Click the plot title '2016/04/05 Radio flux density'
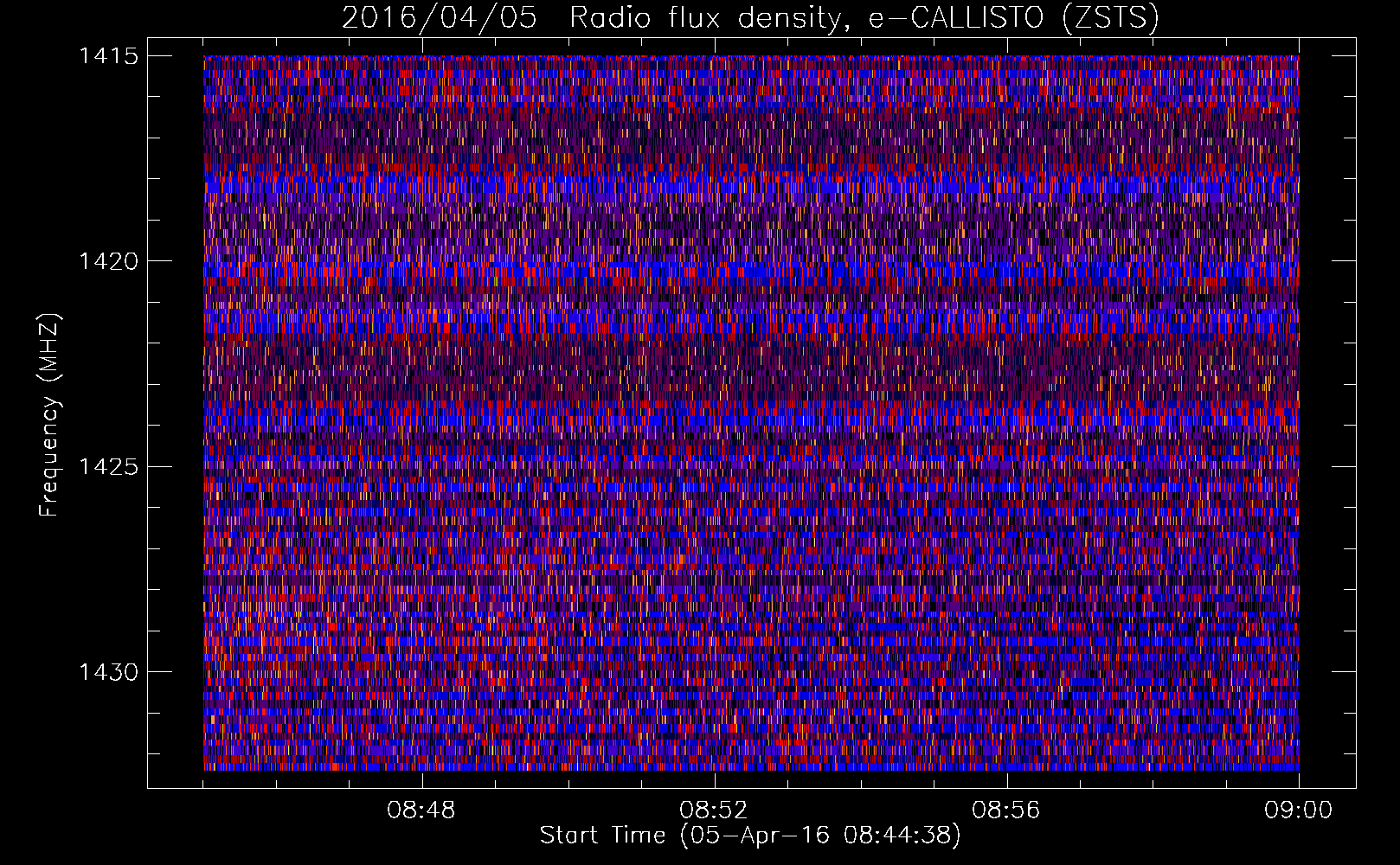The image size is (1400, 865). click(x=750, y=18)
